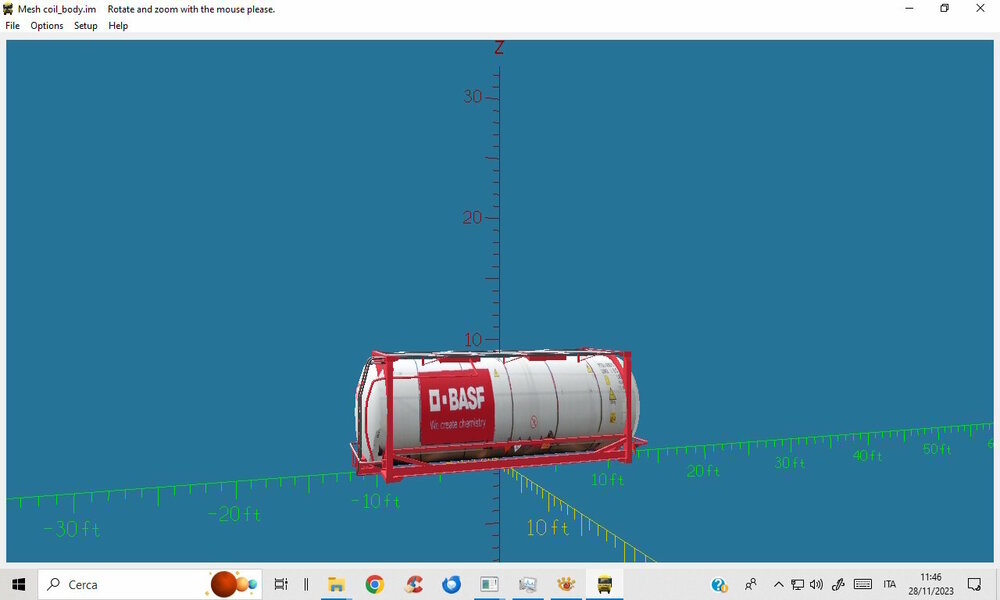Click the -30 ft axis label
Viewport: 1000px width, 600px height.
71,529
